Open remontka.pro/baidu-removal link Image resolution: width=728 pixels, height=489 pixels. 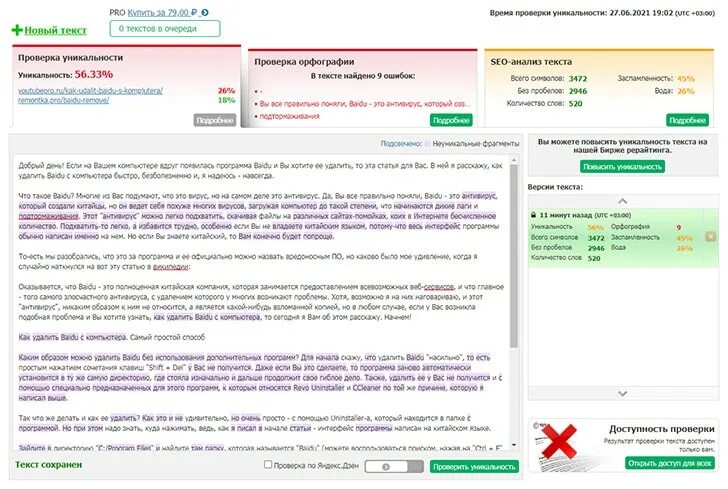(64, 100)
